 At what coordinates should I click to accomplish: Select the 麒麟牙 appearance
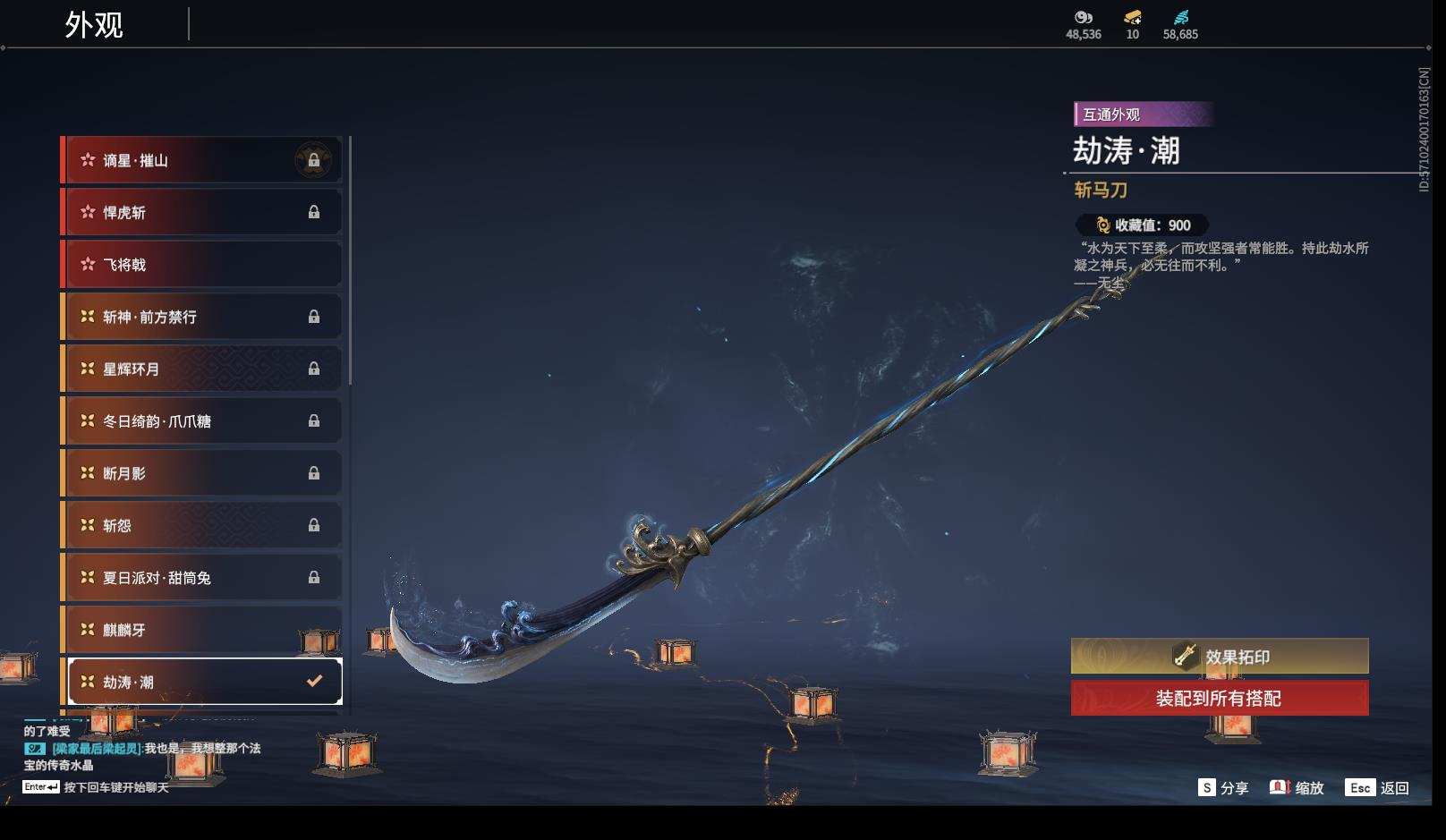click(x=201, y=630)
